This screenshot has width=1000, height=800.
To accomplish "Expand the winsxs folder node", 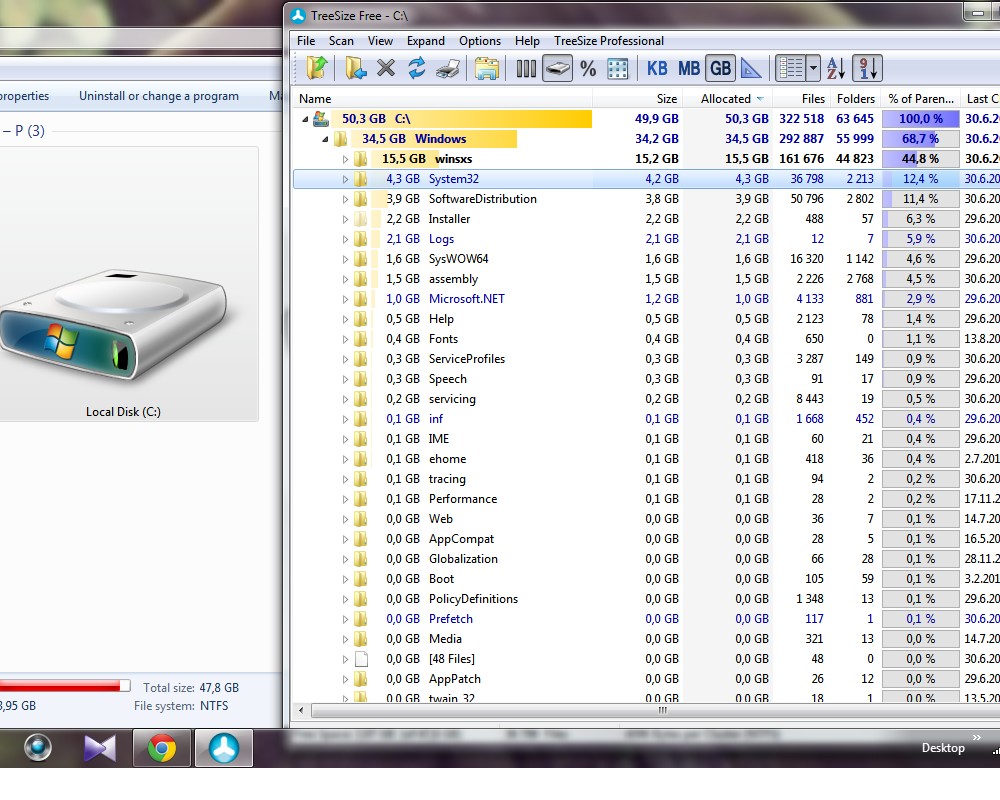I will [x=345, y=159].
